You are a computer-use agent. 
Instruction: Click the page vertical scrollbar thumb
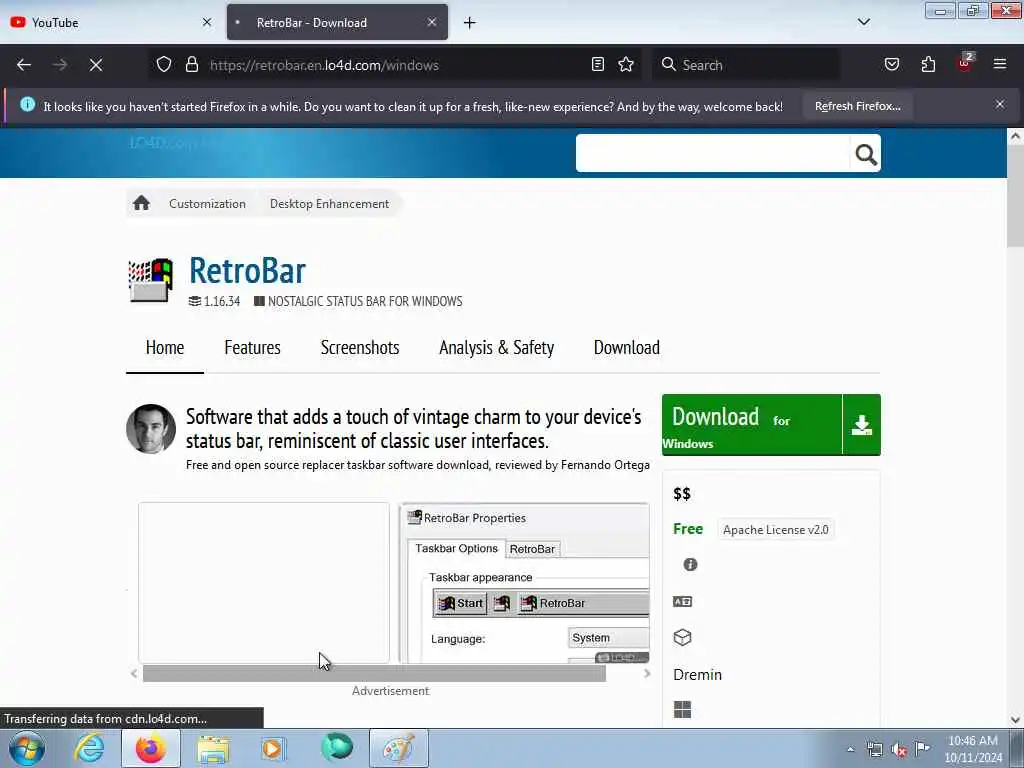[x=1015, y=195]
